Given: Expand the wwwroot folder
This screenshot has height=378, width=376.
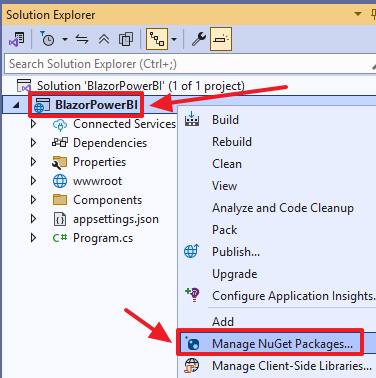Looking at the screenshot, I should (x=33, y=181).
